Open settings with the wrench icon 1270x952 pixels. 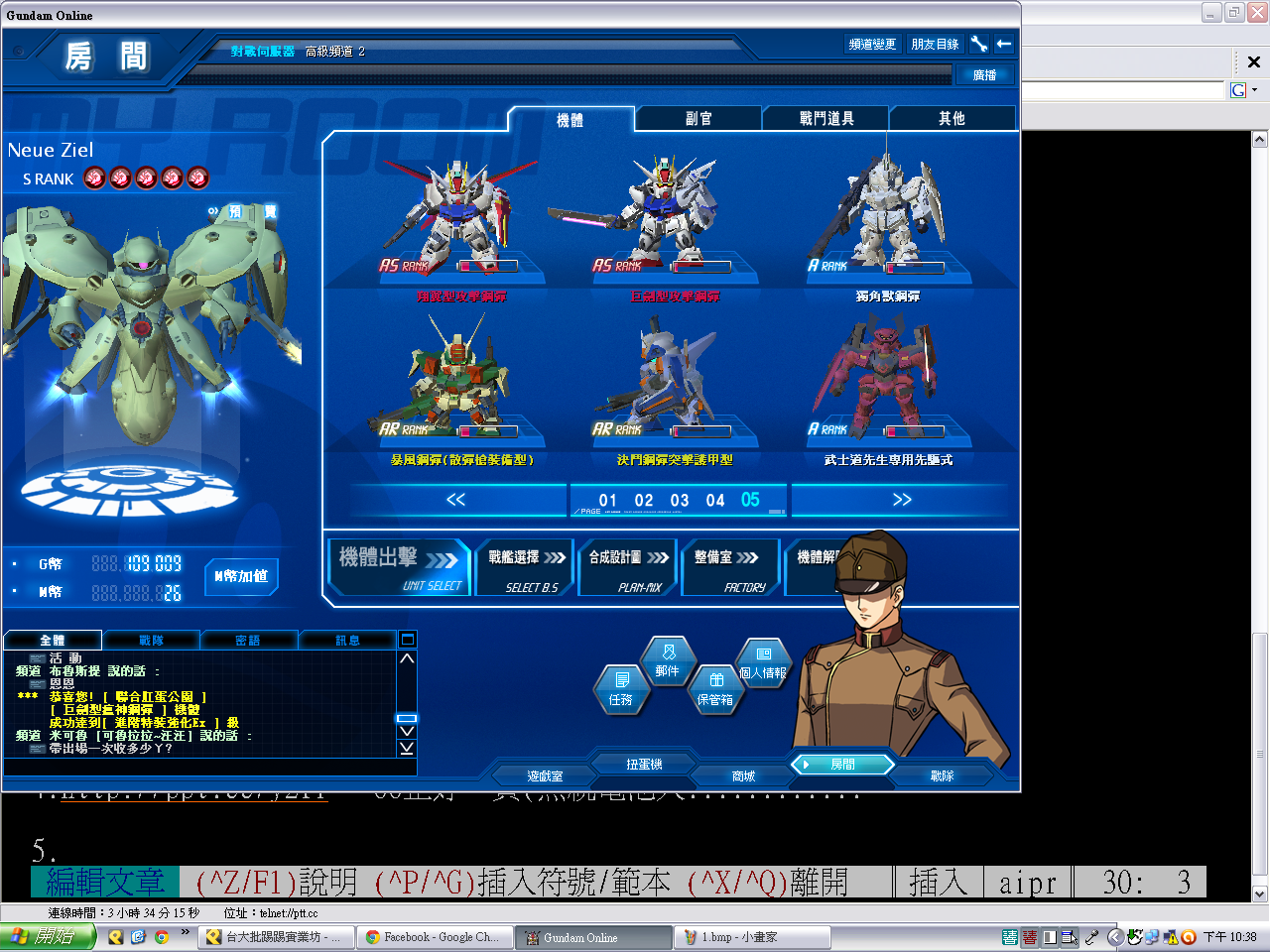[x=978, y=44]
